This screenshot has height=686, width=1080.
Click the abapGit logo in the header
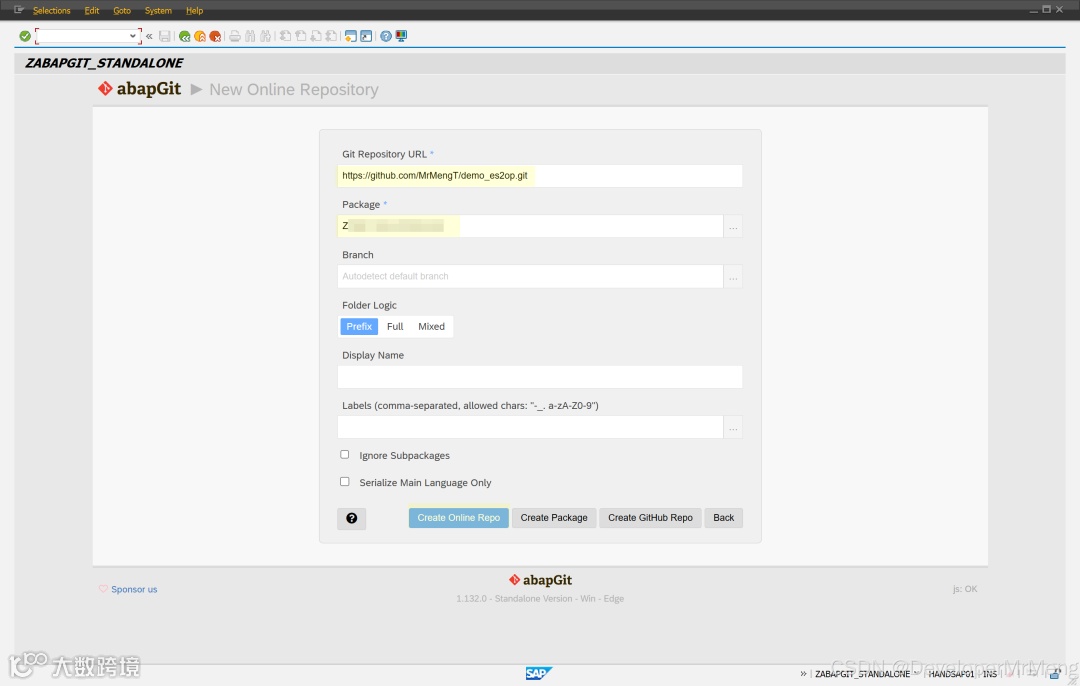139,89
